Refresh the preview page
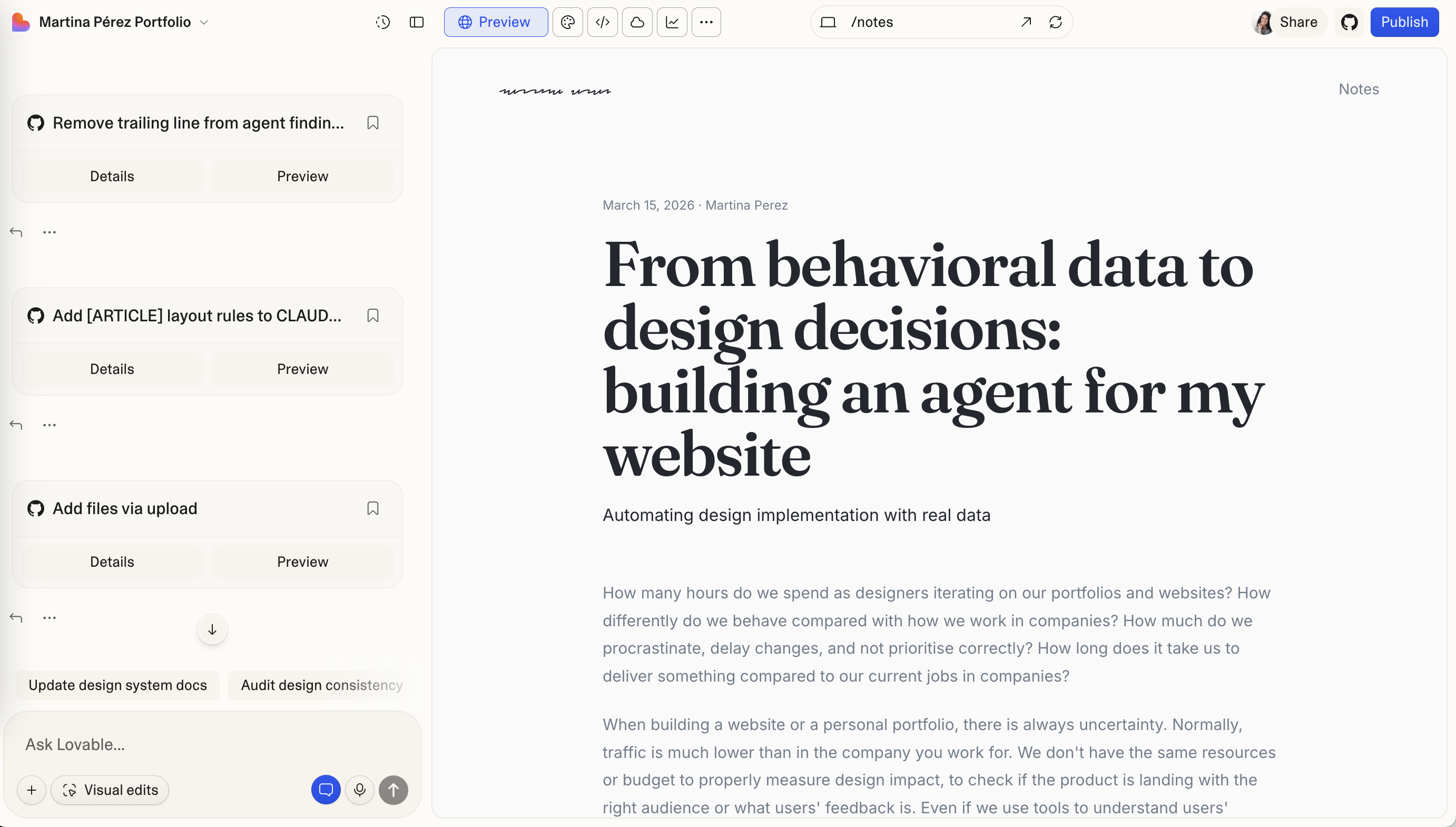1456x827 pixels. pyautogui.click(x=1056, y=22)
